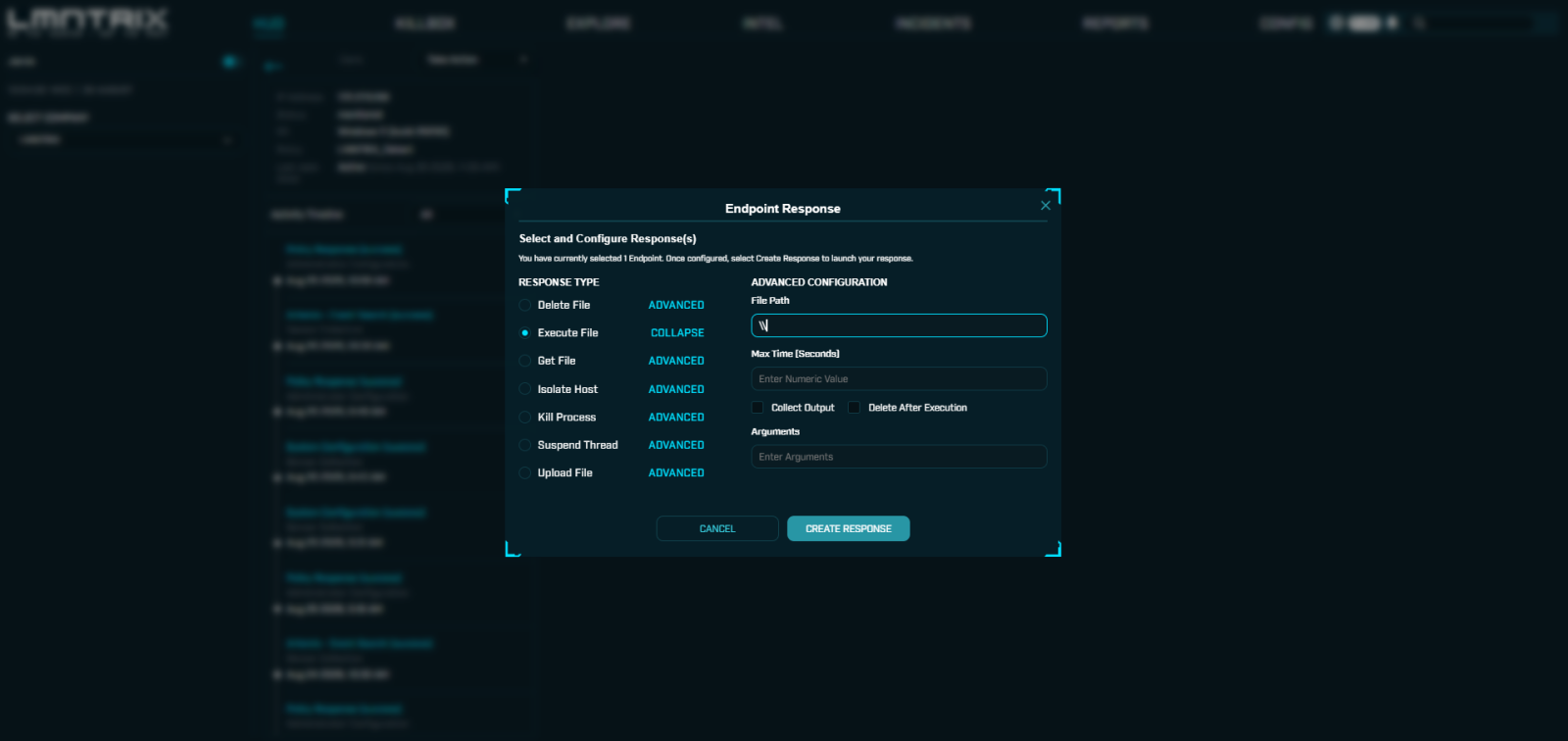Cancel the endpoint response dialog

[x=717, y=528]
